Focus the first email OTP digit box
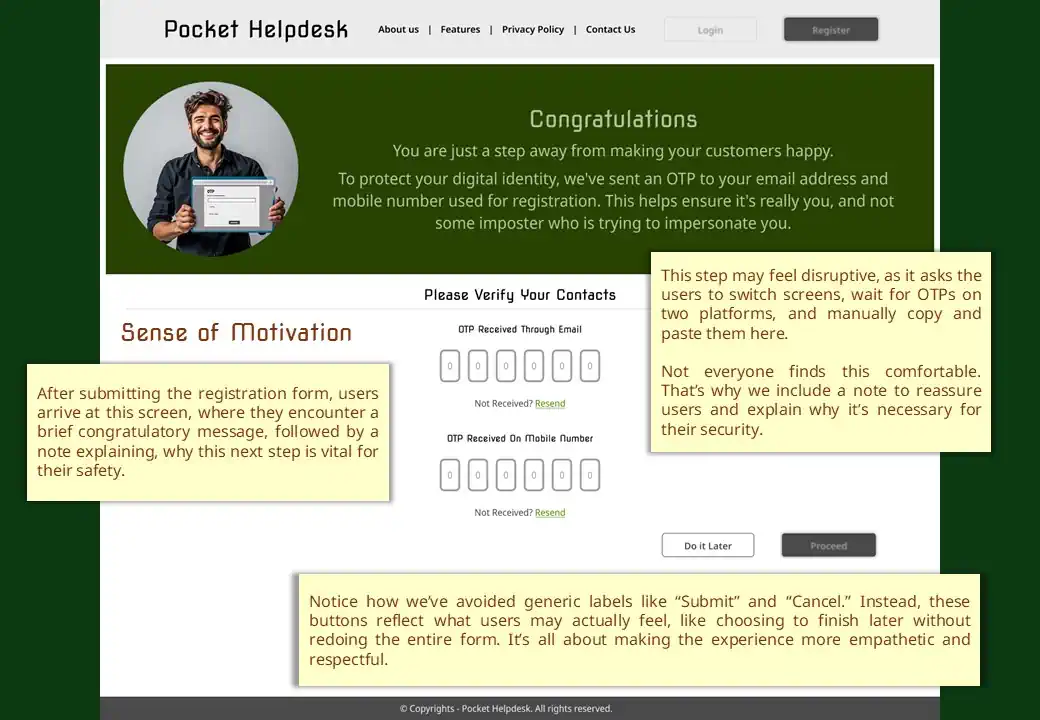Viewport: 1040px width, 720px height. pyautogui.click(x=450, y=366)
